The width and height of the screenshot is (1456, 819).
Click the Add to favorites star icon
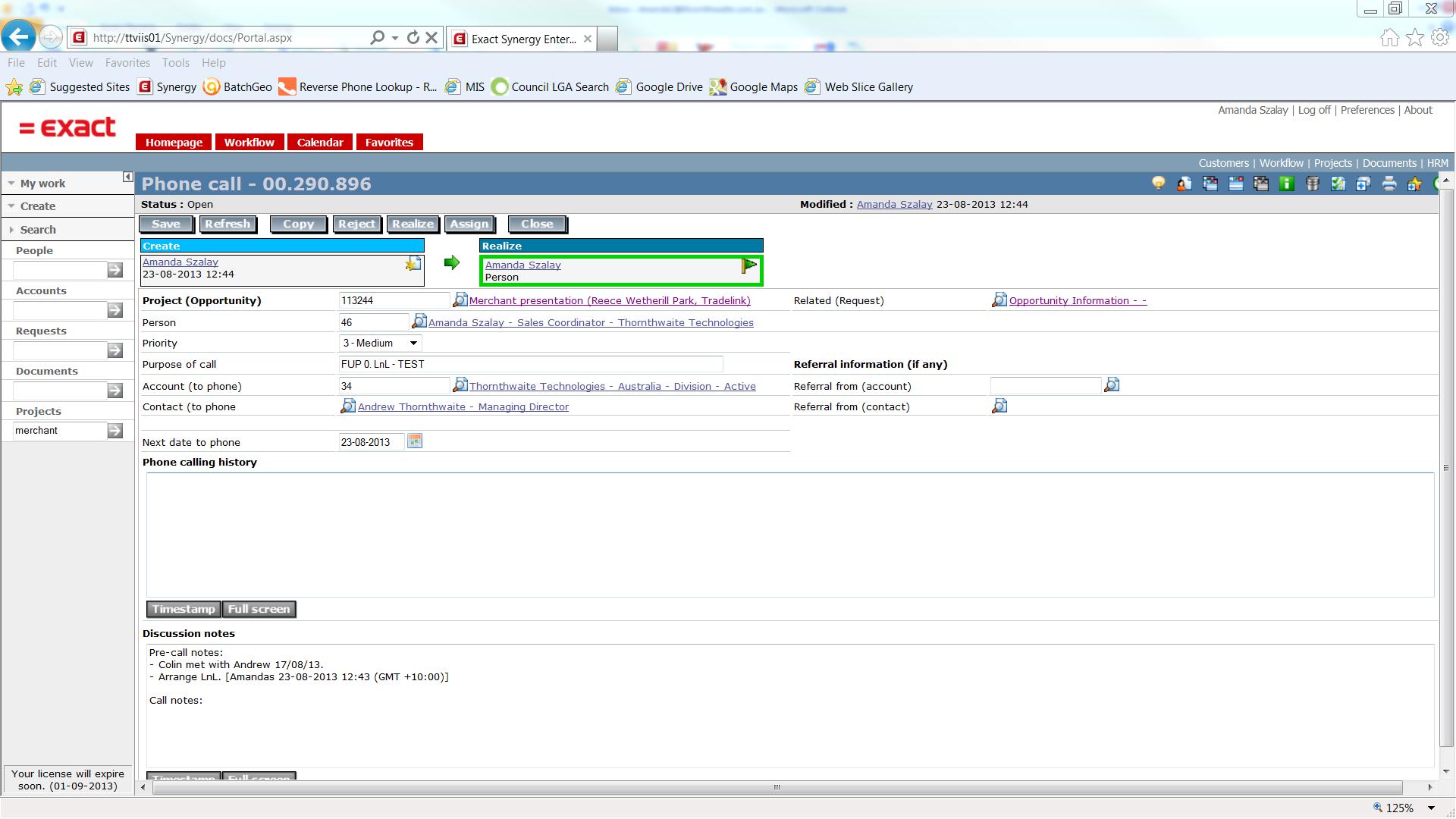[x=1415, y=183]
